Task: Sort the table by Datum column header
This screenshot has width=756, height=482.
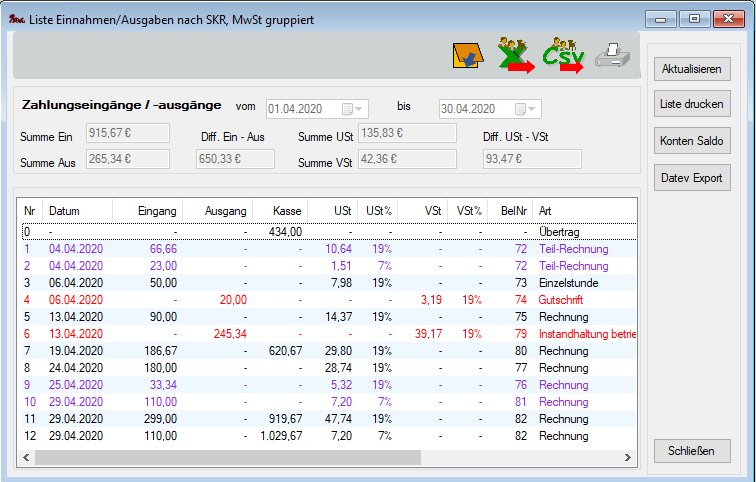Action: click(64, 211)
